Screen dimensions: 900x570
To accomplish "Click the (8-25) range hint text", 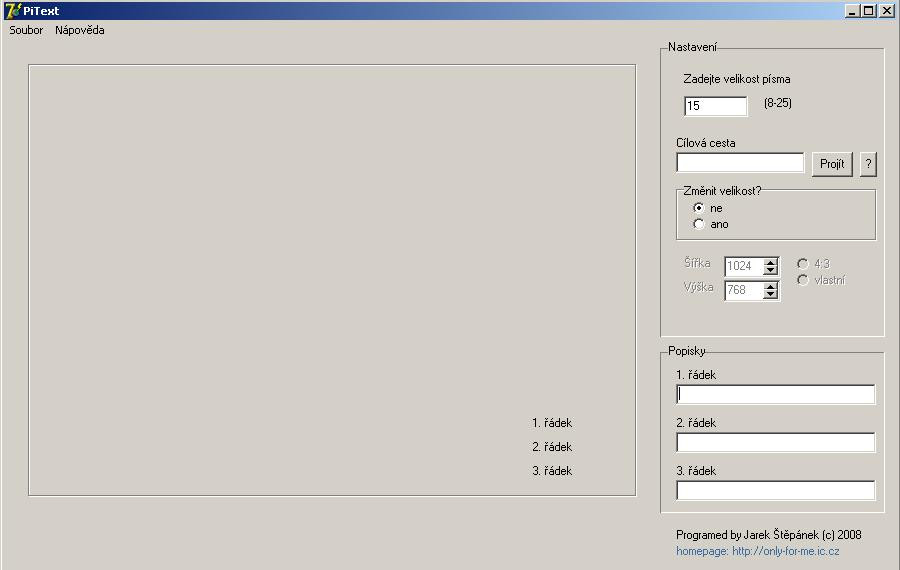I will pyautogui.click(x=778, y=103).
